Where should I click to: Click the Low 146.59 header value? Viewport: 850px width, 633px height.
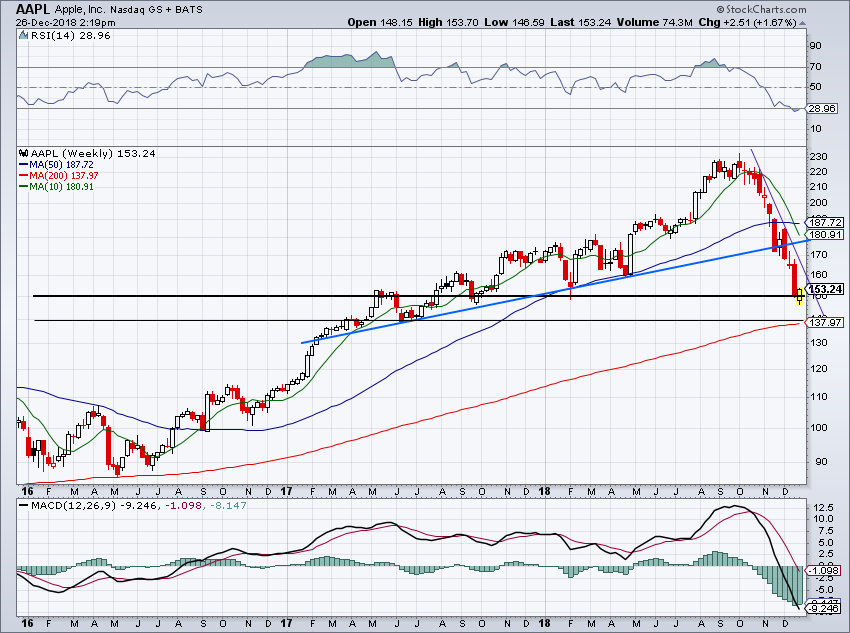click(514, 22)
